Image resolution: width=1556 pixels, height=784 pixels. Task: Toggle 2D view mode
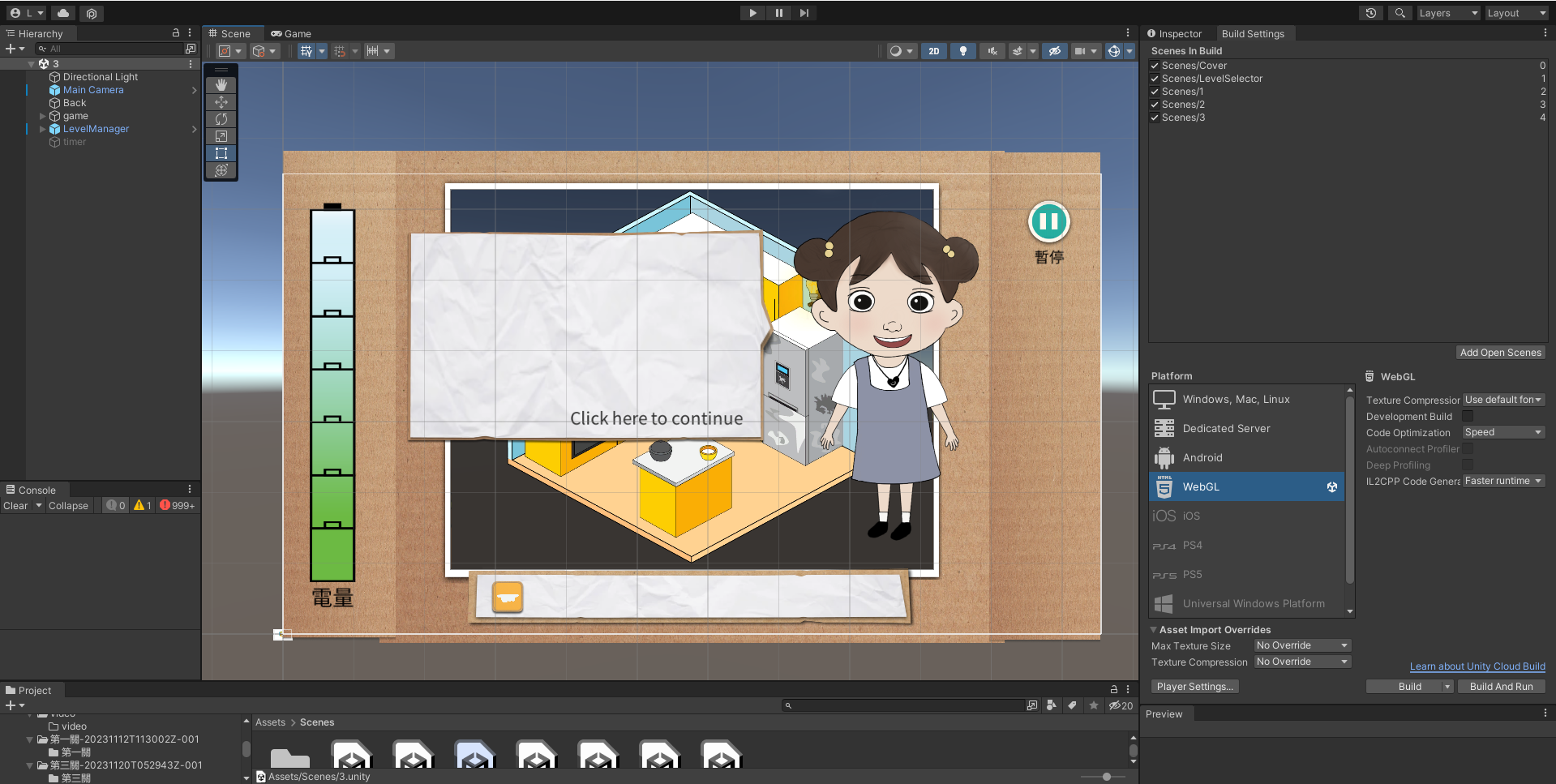[934, 51]
